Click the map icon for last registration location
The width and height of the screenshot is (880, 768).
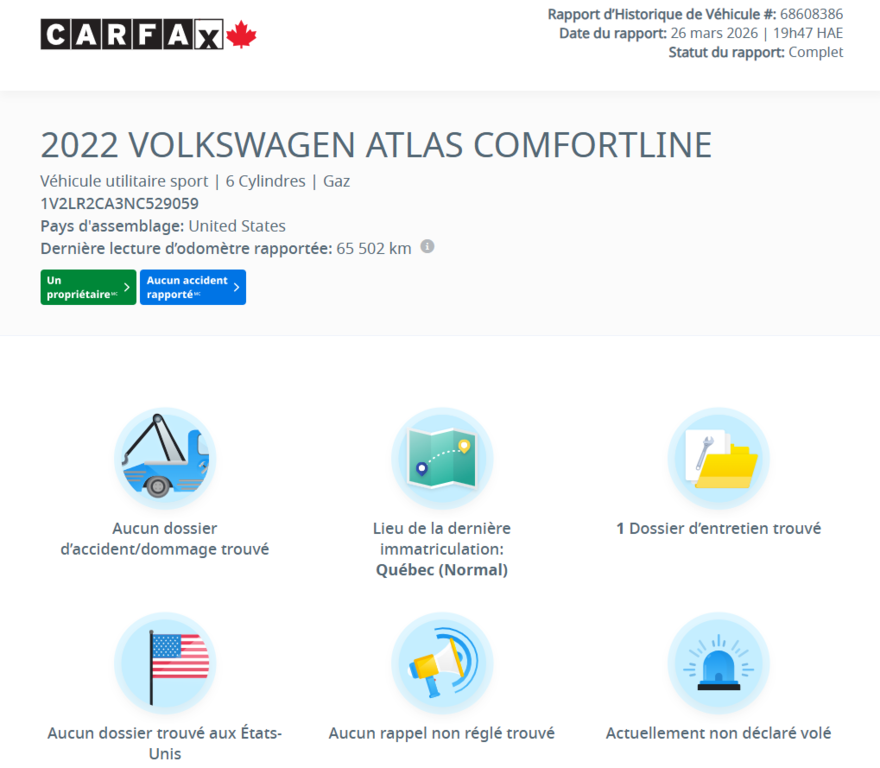[442, 458]
